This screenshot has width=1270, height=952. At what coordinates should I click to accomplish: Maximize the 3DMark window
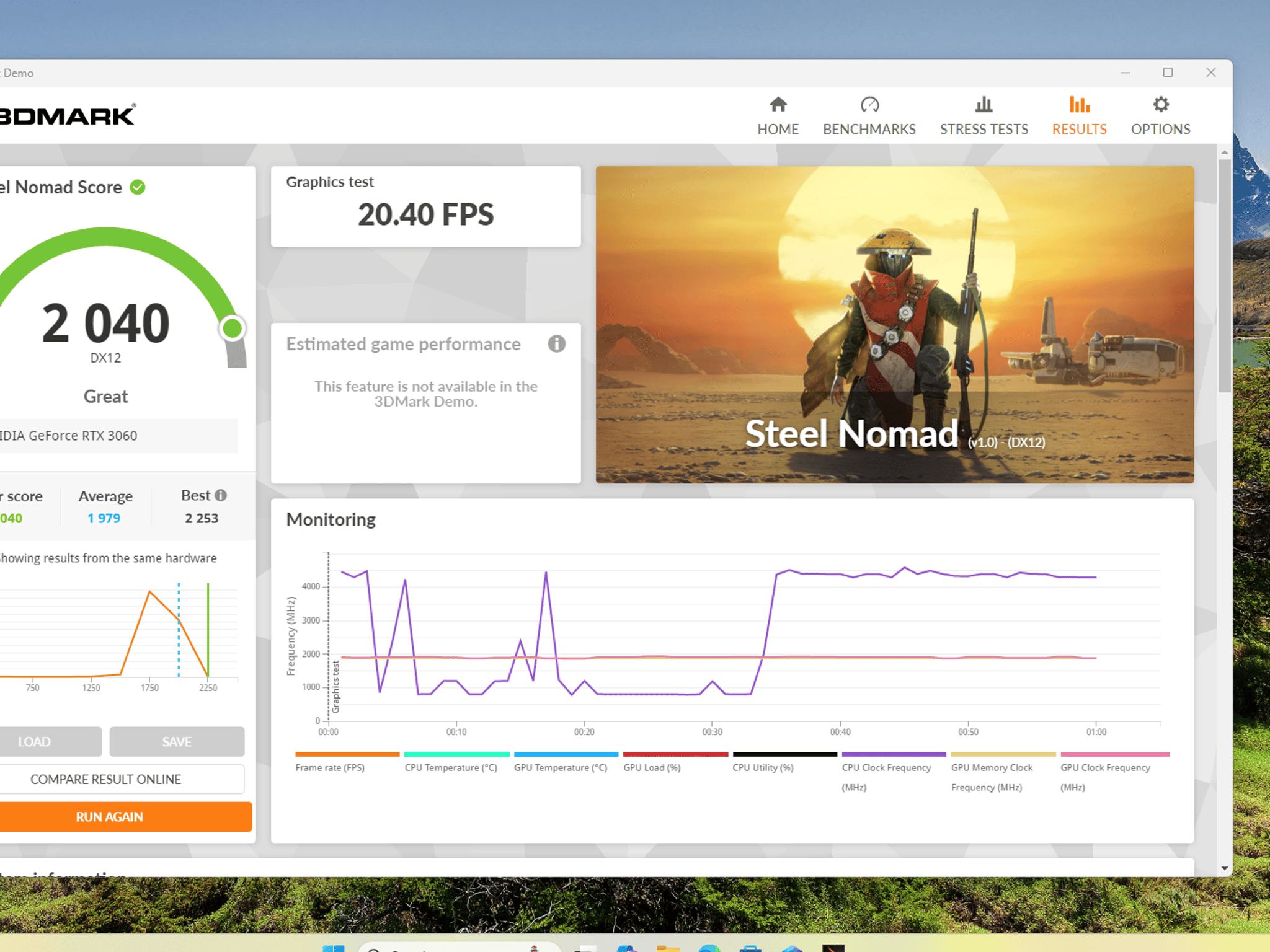click(1168, 73)
